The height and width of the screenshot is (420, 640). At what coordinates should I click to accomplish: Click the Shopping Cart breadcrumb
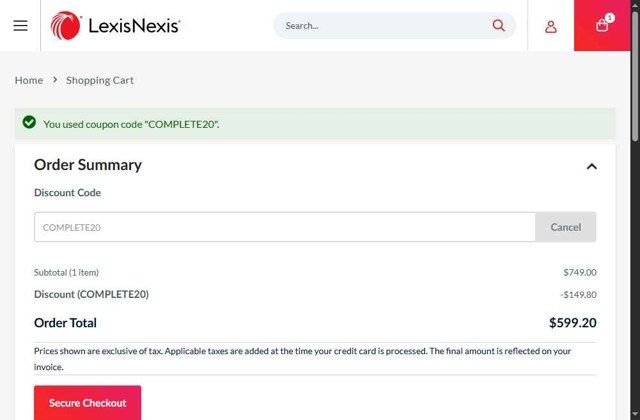tap(100, 80)
